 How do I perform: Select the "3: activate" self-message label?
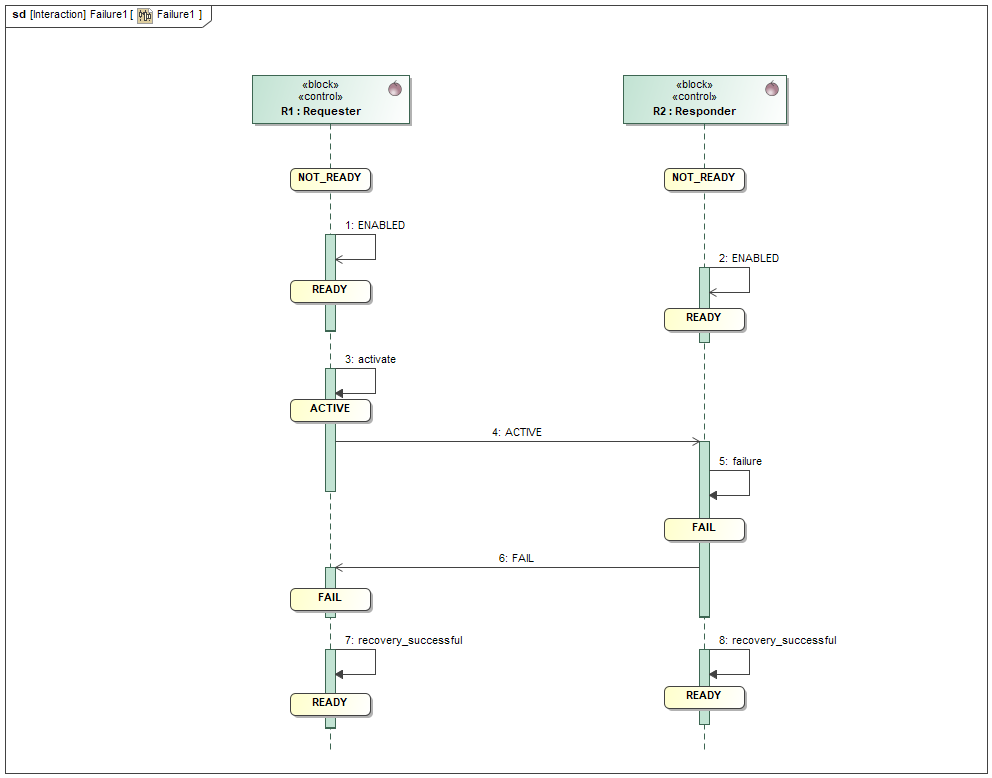tap(370, 359)
